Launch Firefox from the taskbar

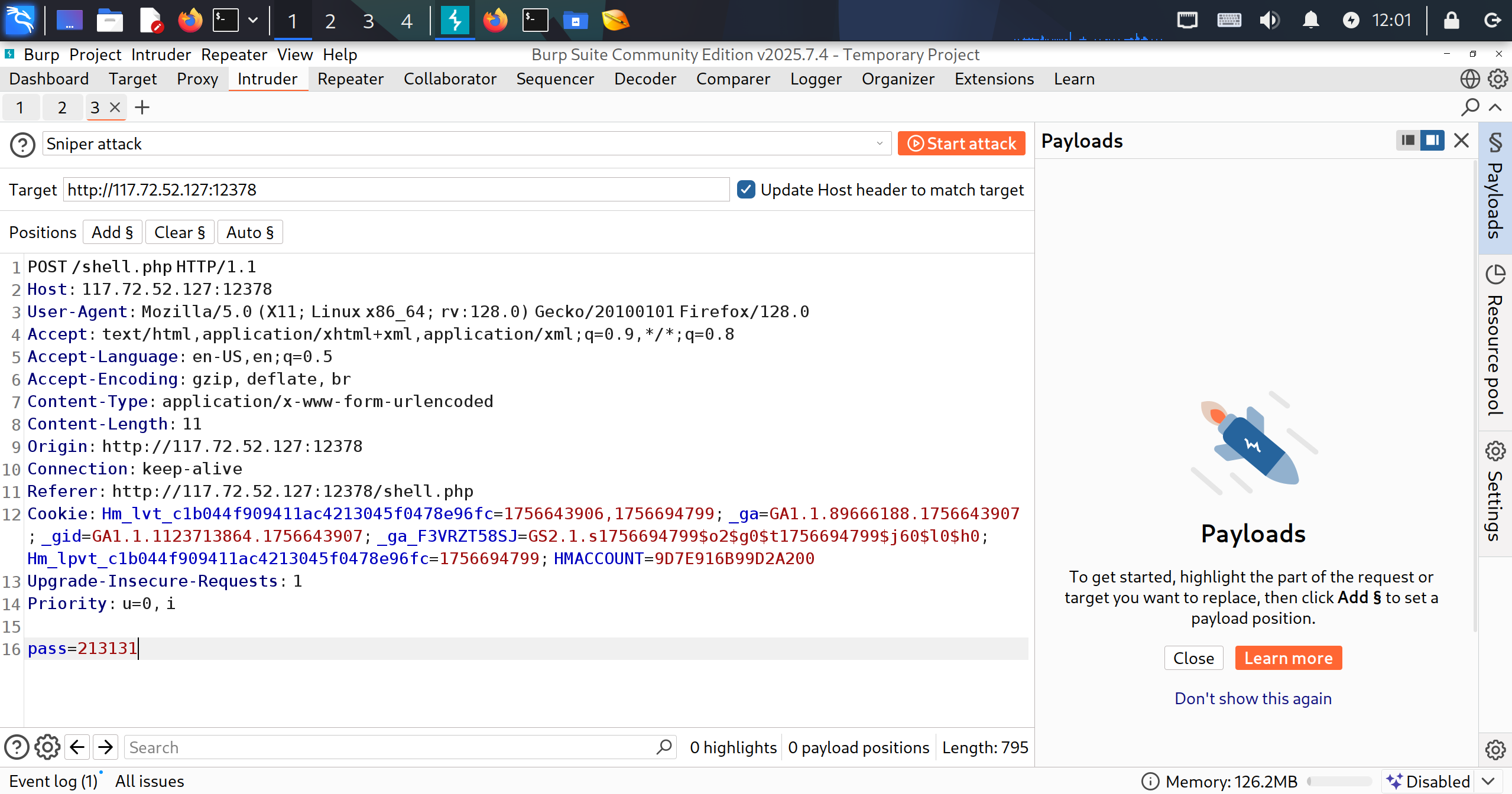190,21
